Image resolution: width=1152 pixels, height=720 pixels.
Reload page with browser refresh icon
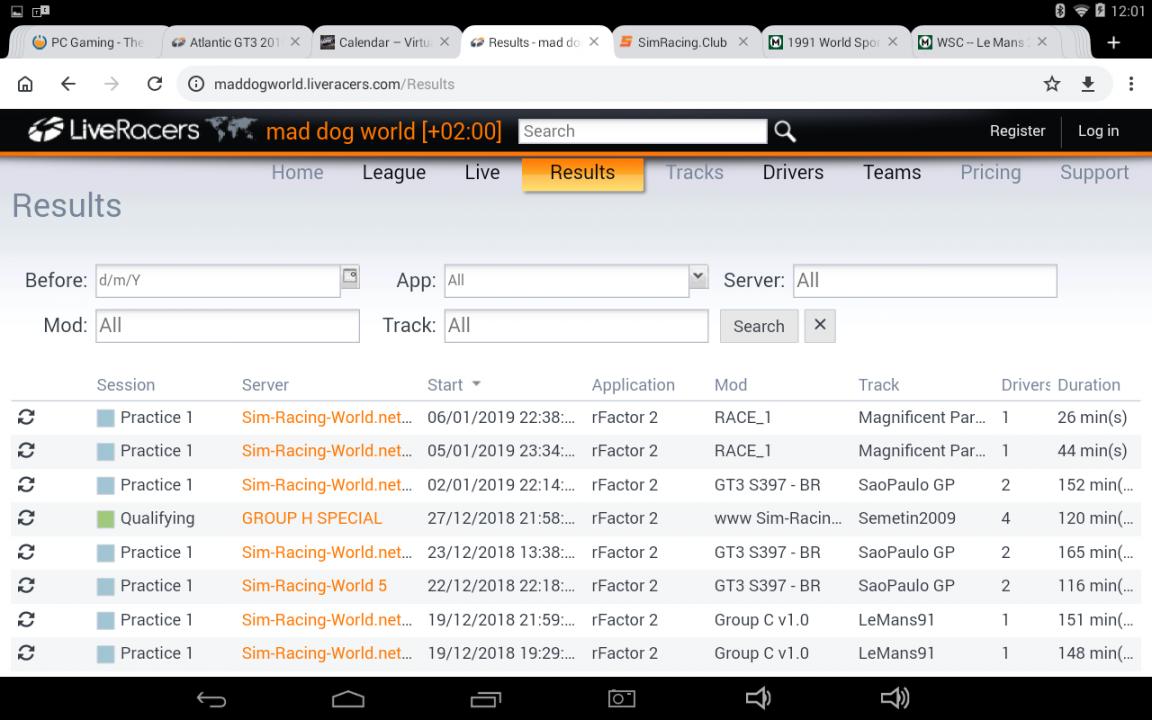point(154,84)
